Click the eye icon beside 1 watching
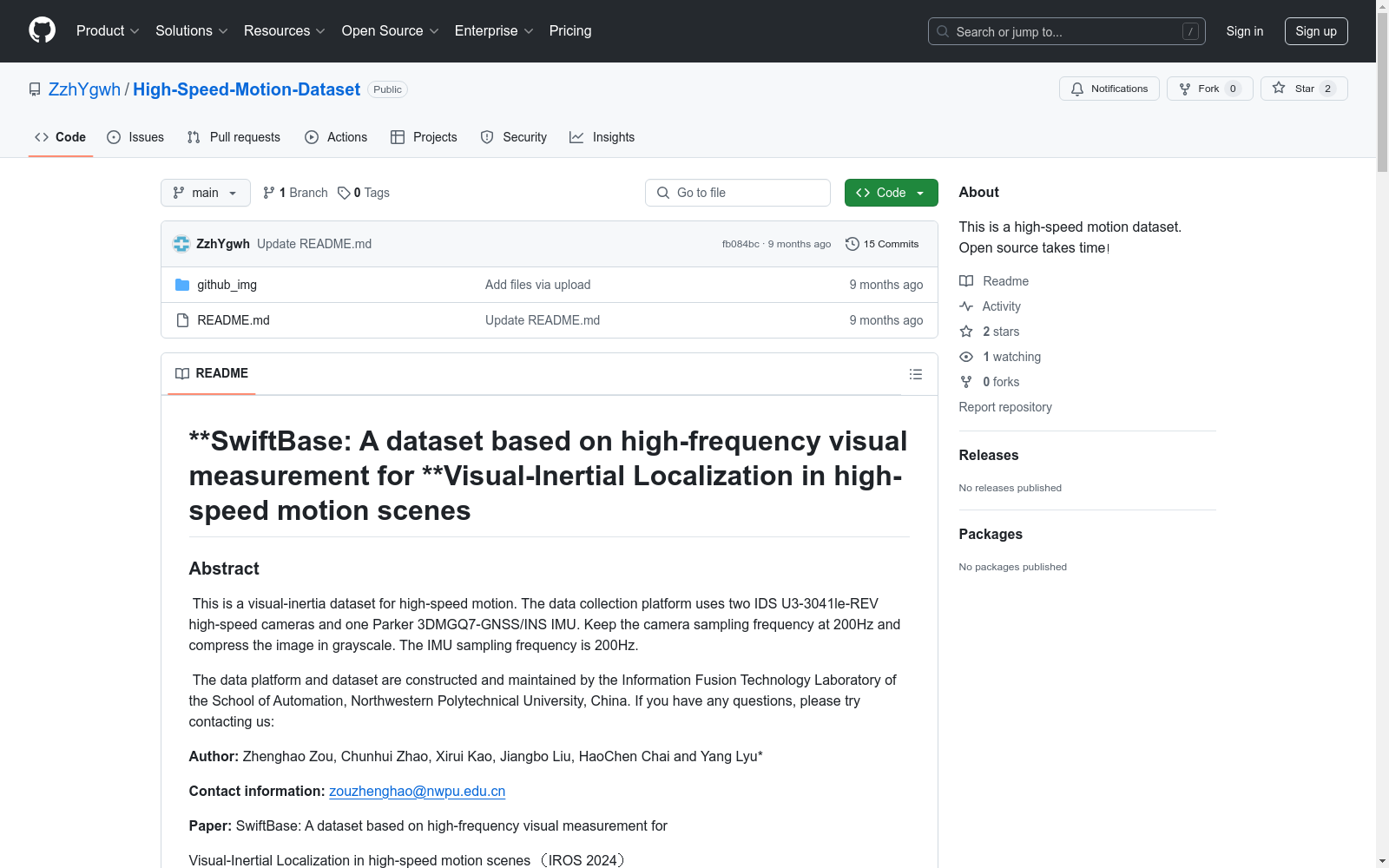Viewport: 1389px width, 868px height. point(966,357)
